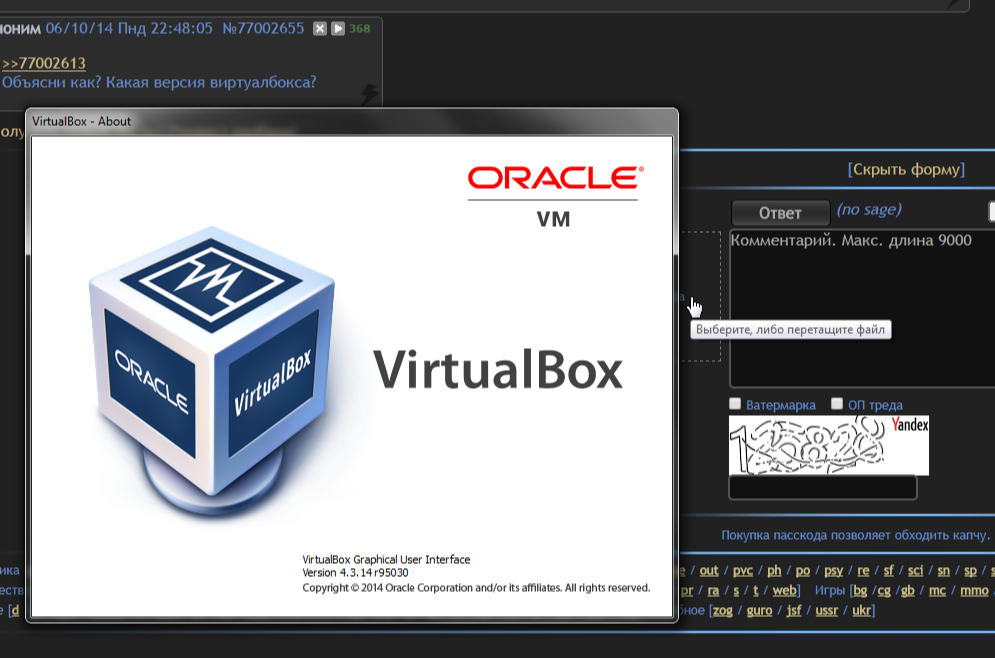
Task: Tick the Ватермарка checkbox
Action: pos(735,404)
